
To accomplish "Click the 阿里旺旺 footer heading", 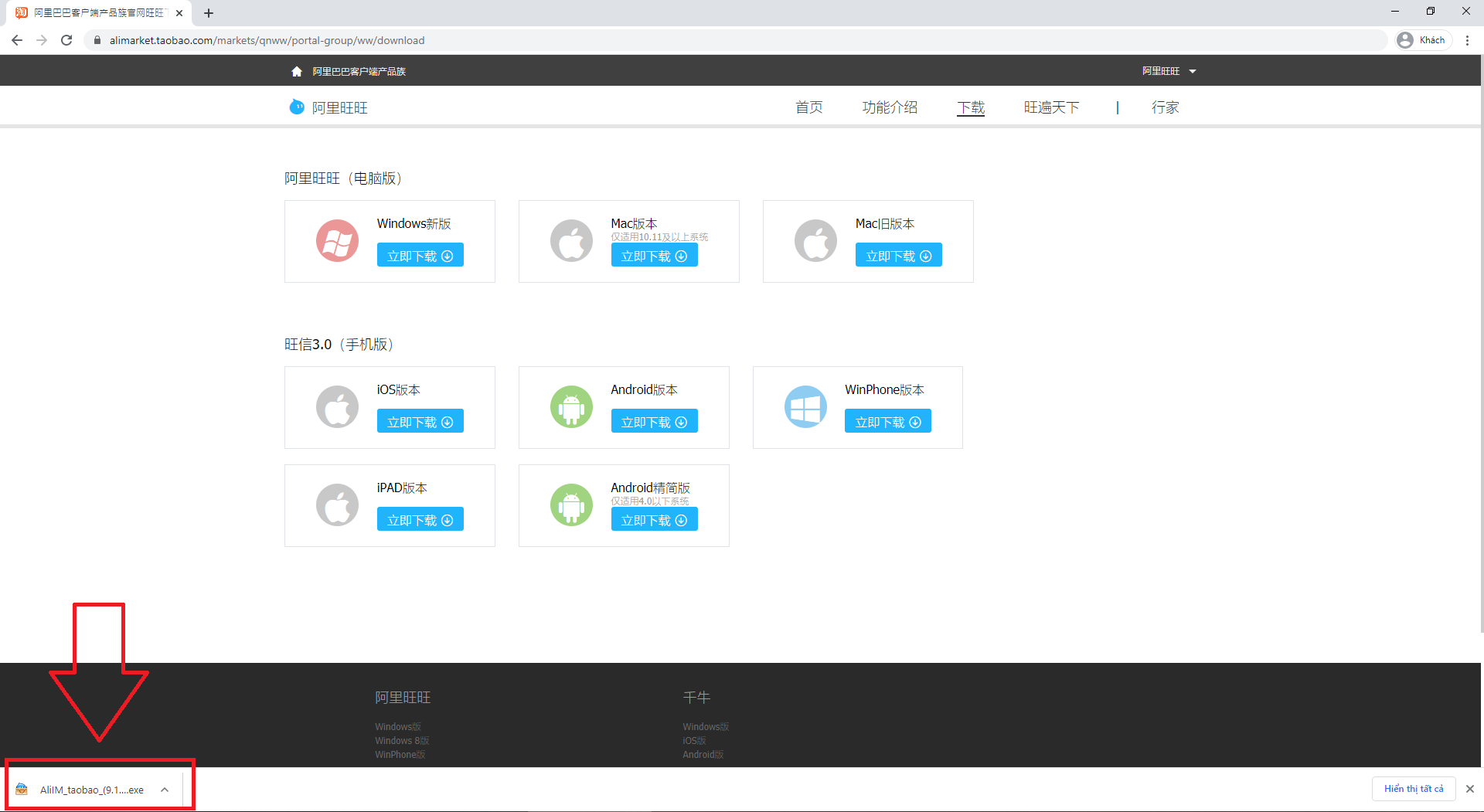I will 403,698.
